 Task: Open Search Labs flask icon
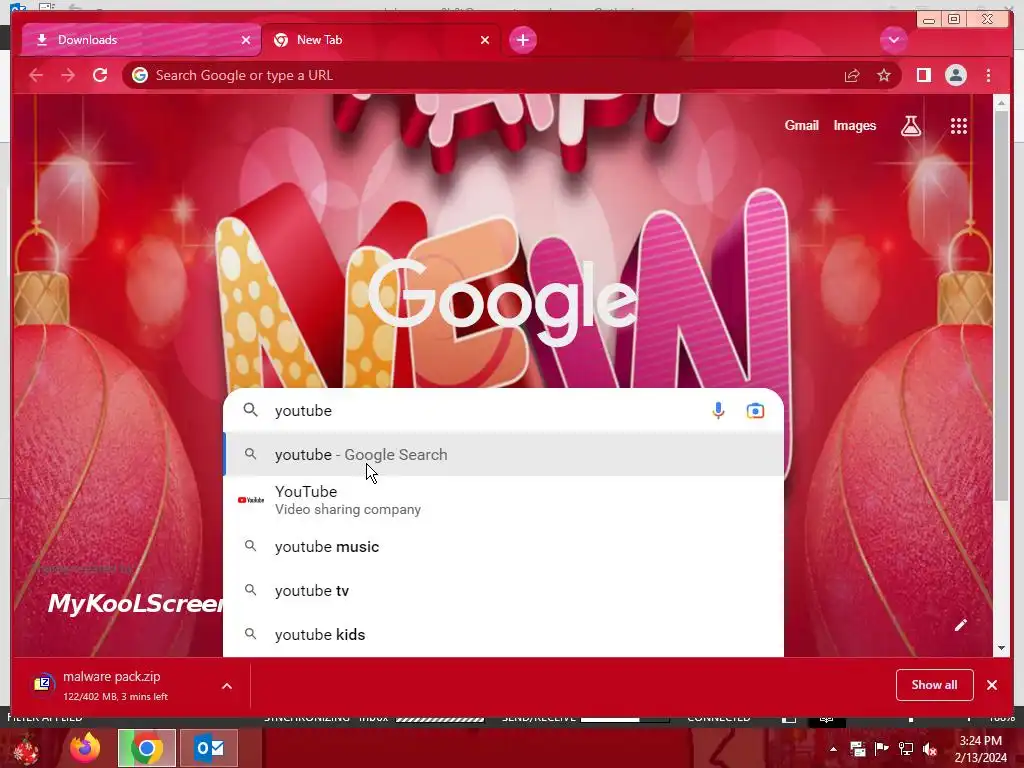[x=911, y=125]
